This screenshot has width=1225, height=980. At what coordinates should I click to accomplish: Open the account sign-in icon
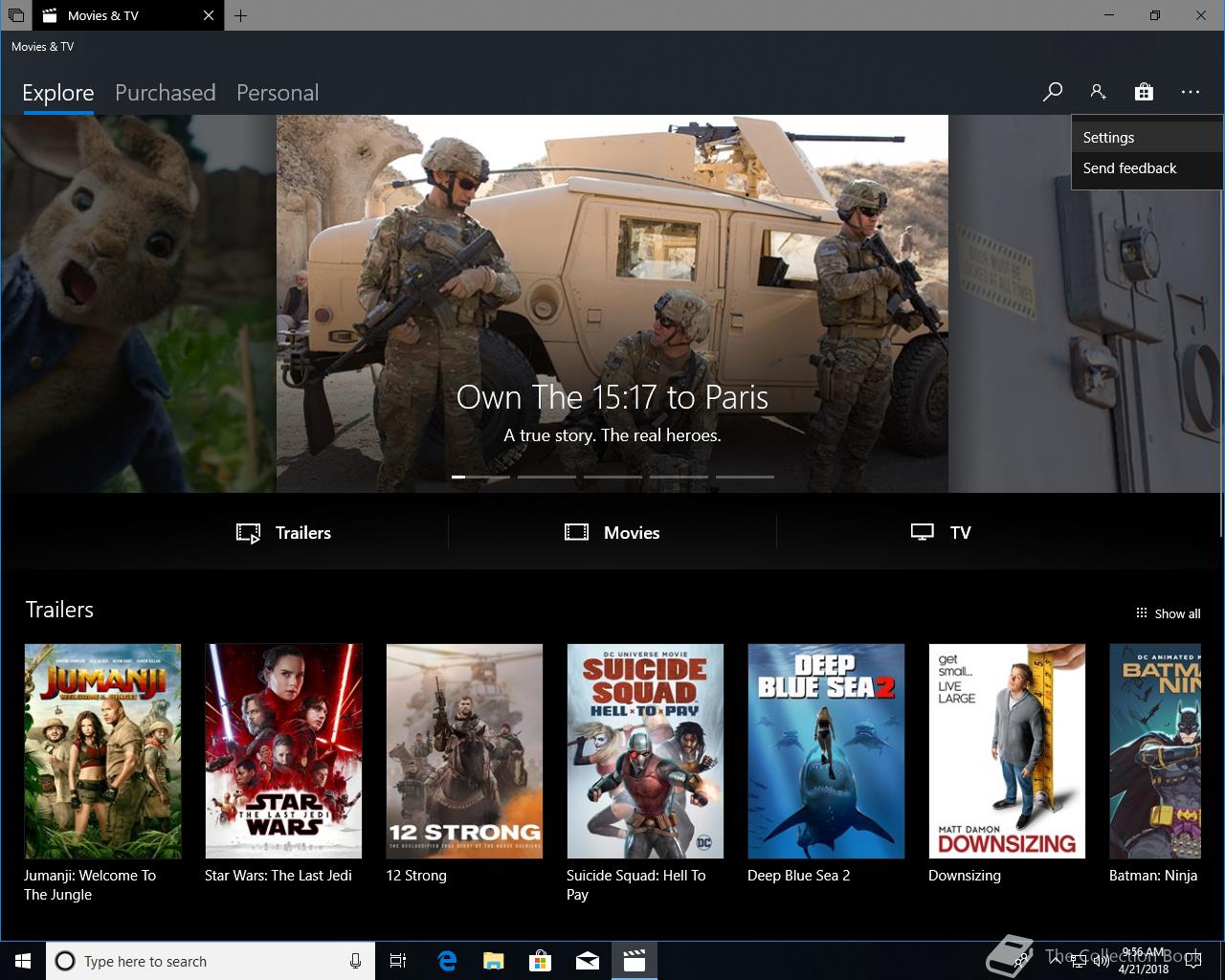click(x=1098, y=92)
